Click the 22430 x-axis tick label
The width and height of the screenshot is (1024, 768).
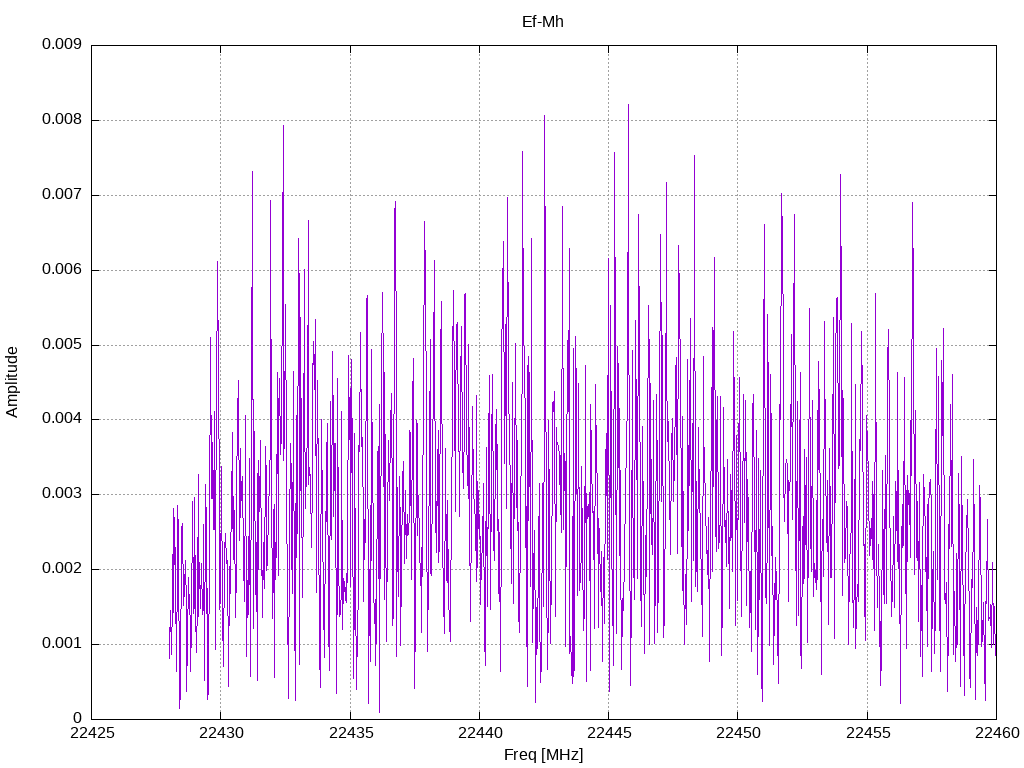(221, 733)
